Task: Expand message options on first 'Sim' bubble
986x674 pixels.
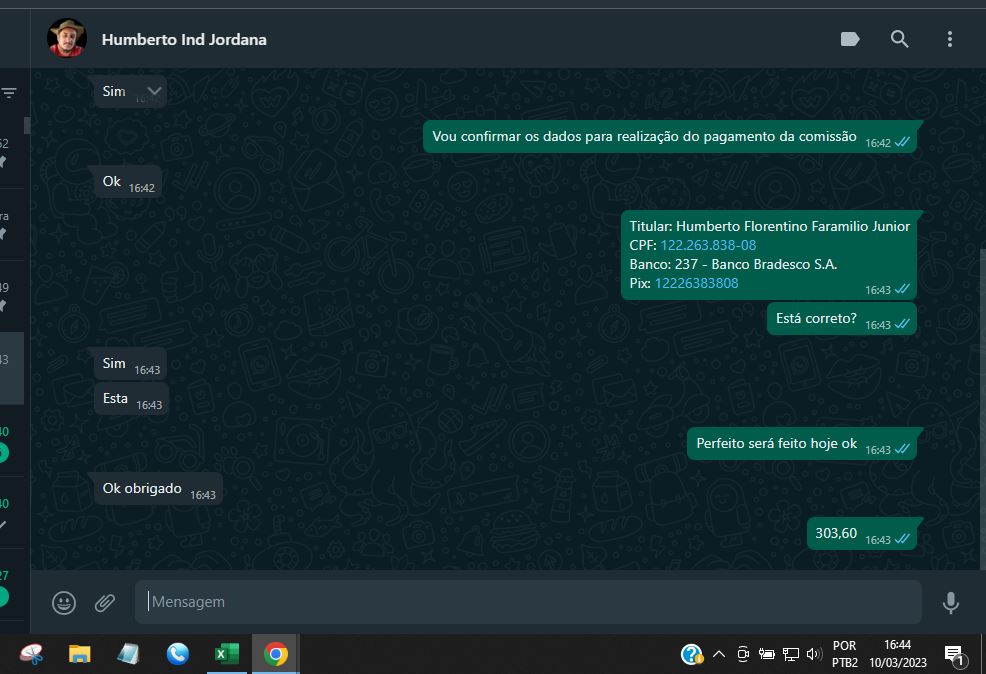Action: (154, 90)
